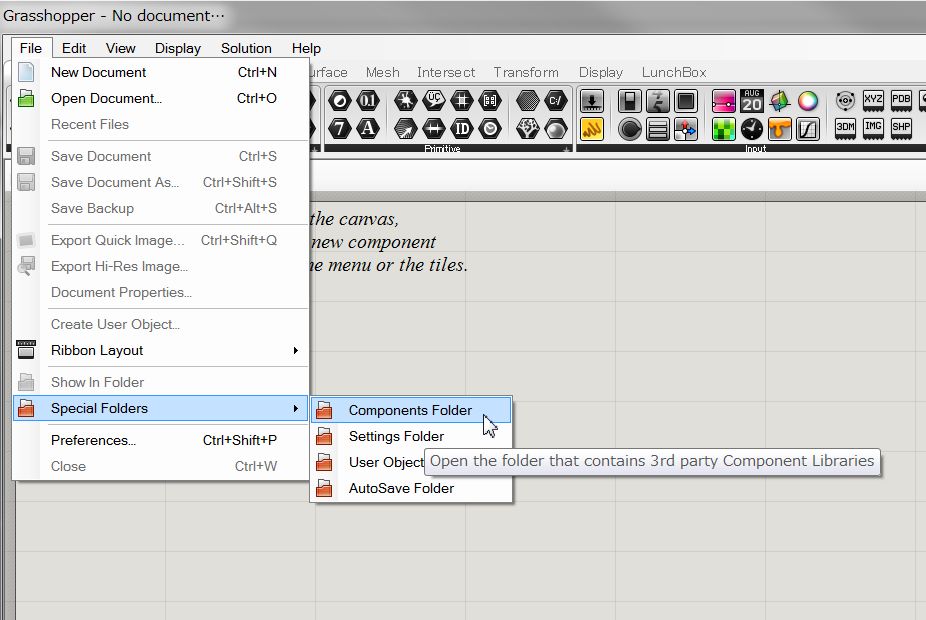Select the Value List input icon
The image size is (926, 620).
click(657, 129)
